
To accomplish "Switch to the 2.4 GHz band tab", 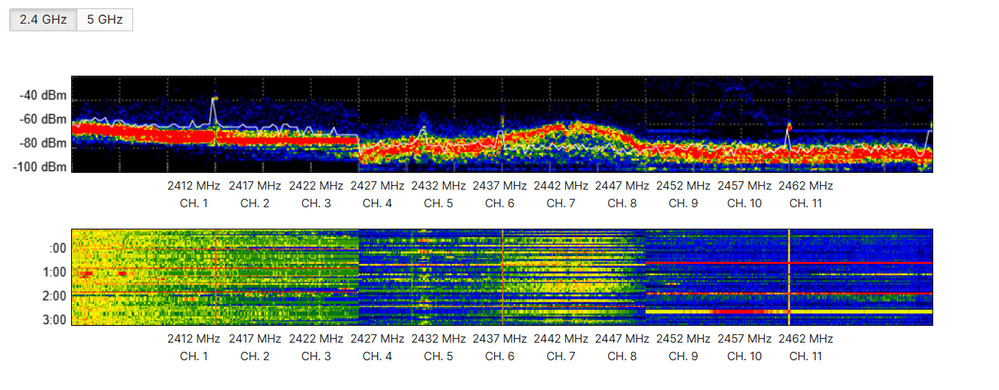I will [43, 20].
